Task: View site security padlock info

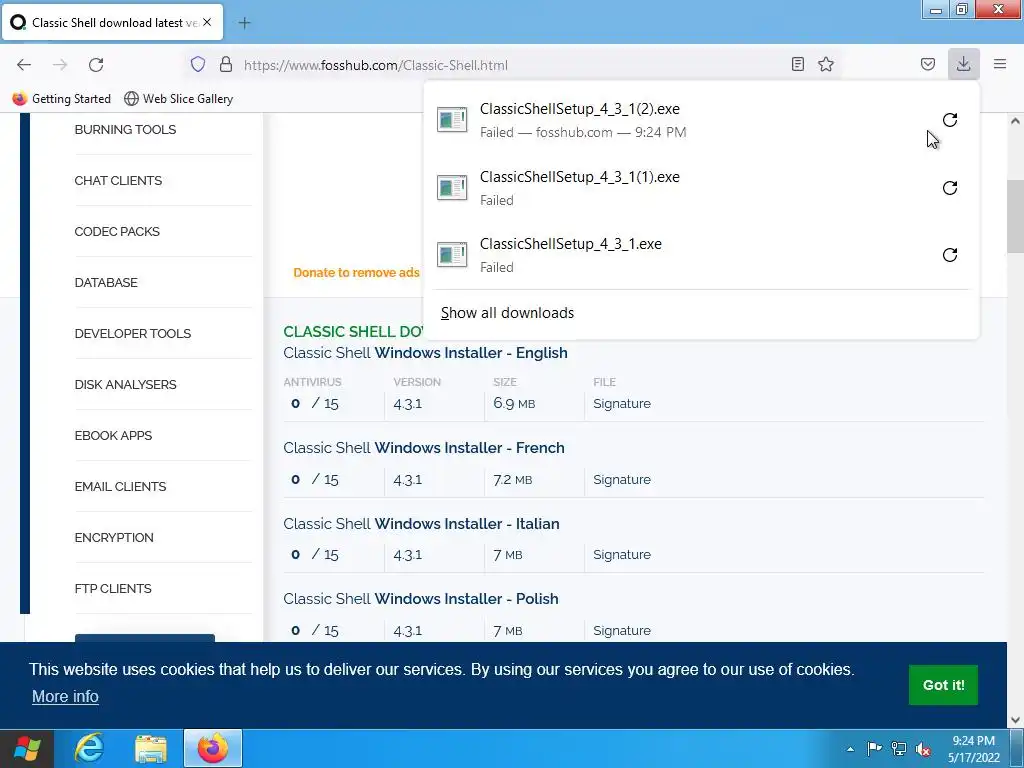Action: point(226,64)
